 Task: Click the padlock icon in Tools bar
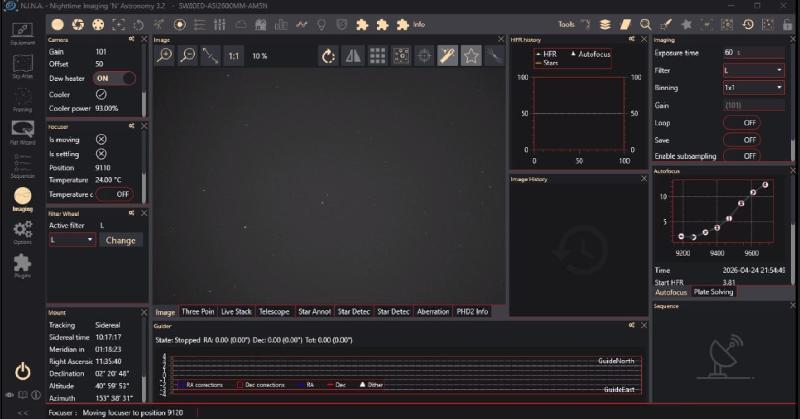[x=788, y=24]
